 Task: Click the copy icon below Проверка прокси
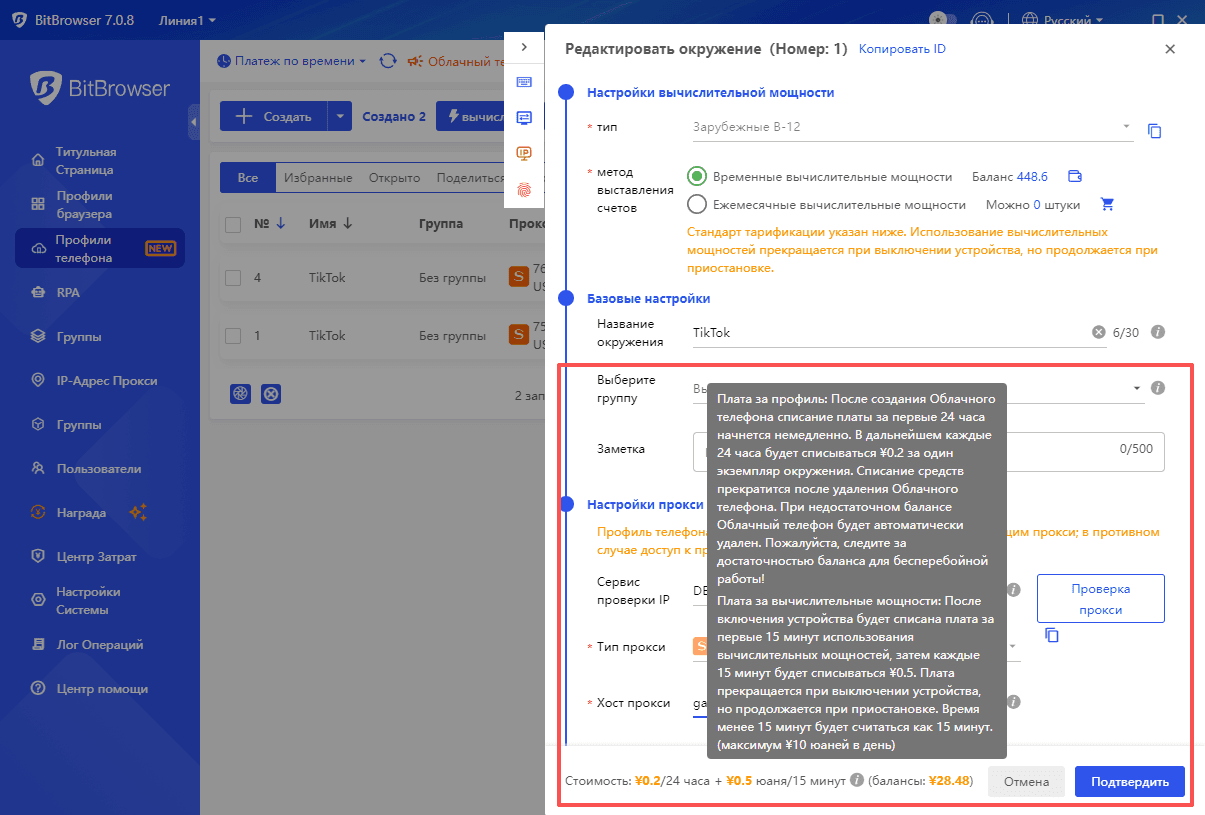1051,635
